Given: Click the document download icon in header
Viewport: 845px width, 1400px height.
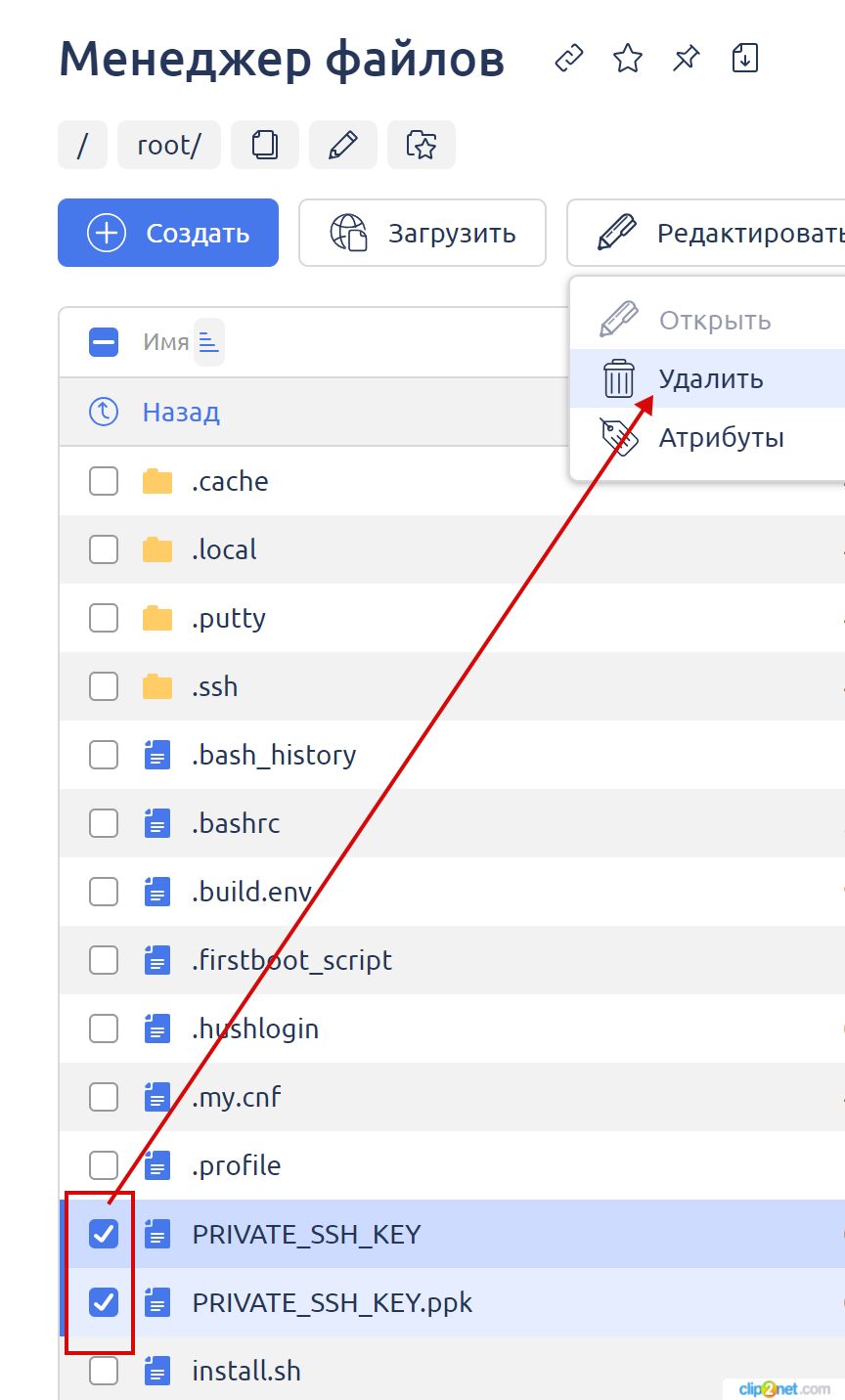Looking at the screenshot, I should click(x=745, y=59).
